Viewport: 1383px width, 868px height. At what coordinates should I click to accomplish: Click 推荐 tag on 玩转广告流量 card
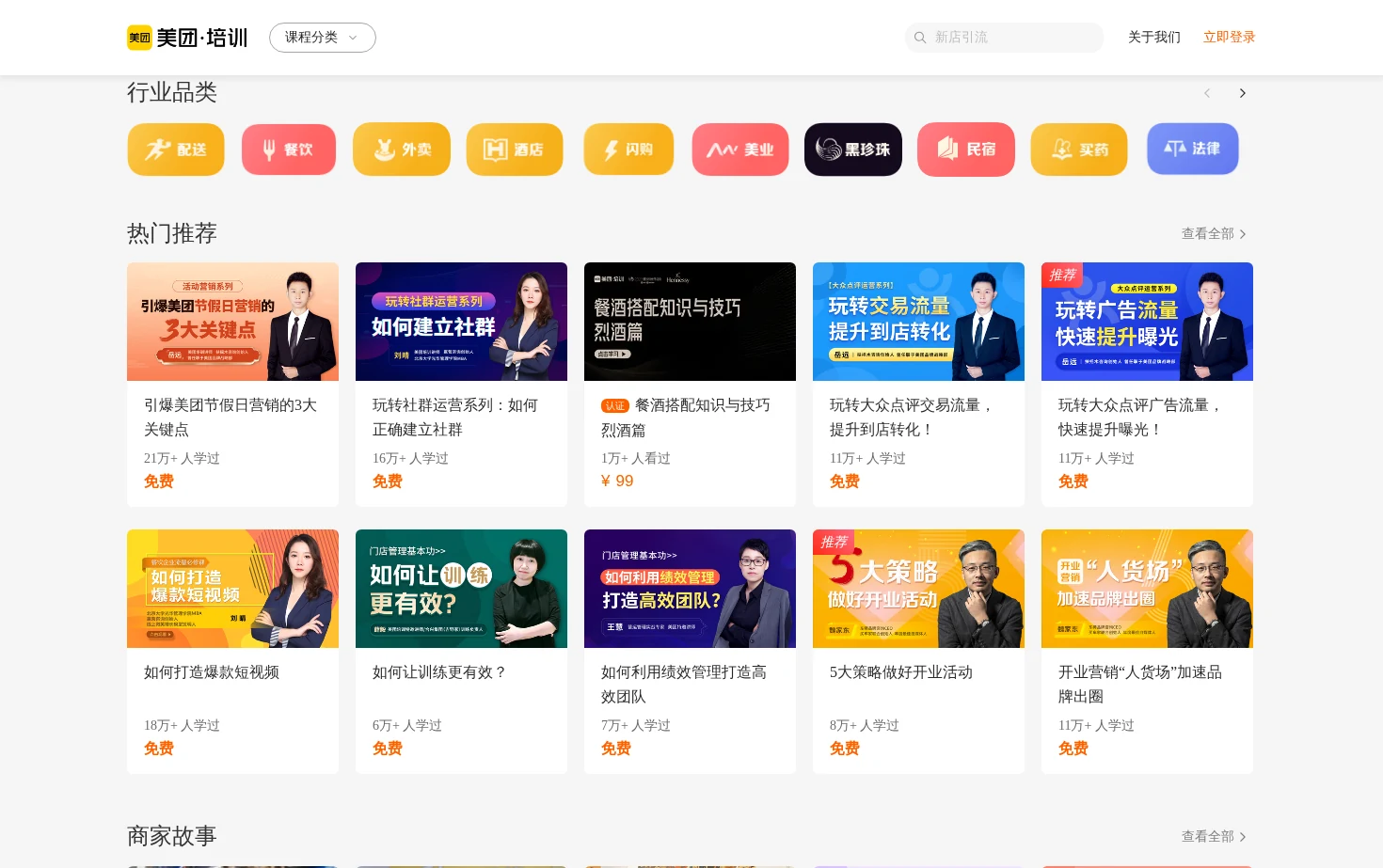(x=1062, y=275)
